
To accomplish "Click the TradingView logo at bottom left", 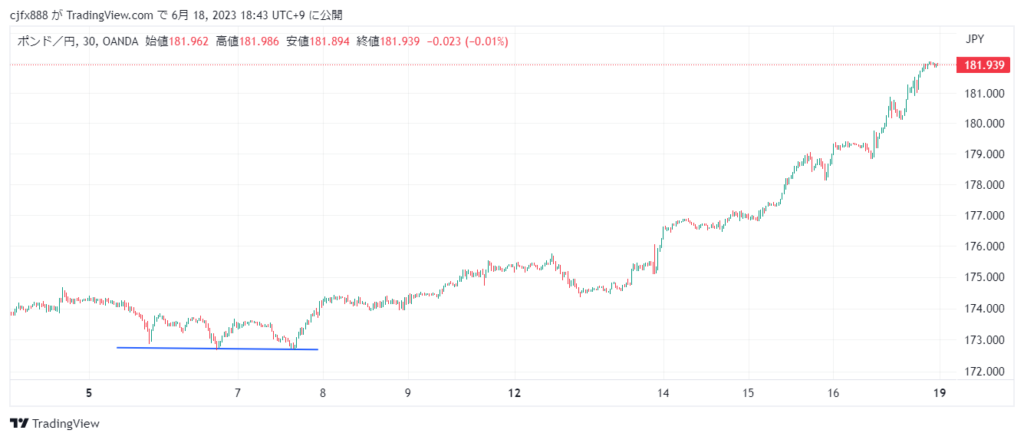I will [55, 423].
